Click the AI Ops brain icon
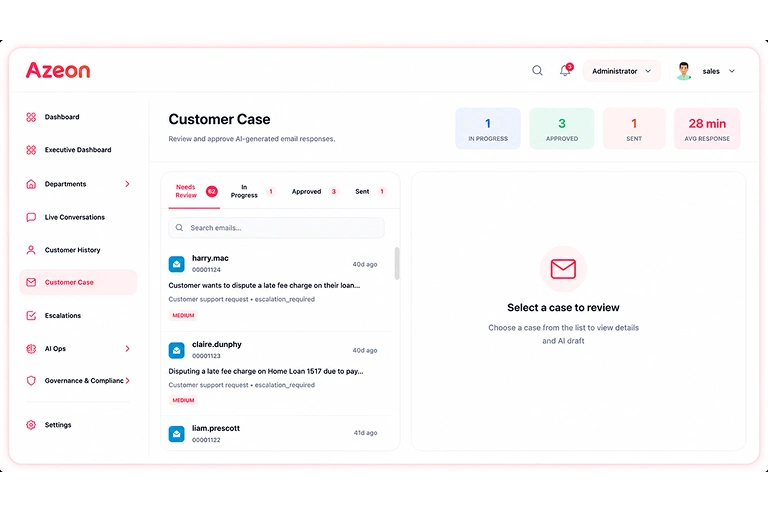The width and height of the screenshot is (768, 512). click(x=31, y=349)
